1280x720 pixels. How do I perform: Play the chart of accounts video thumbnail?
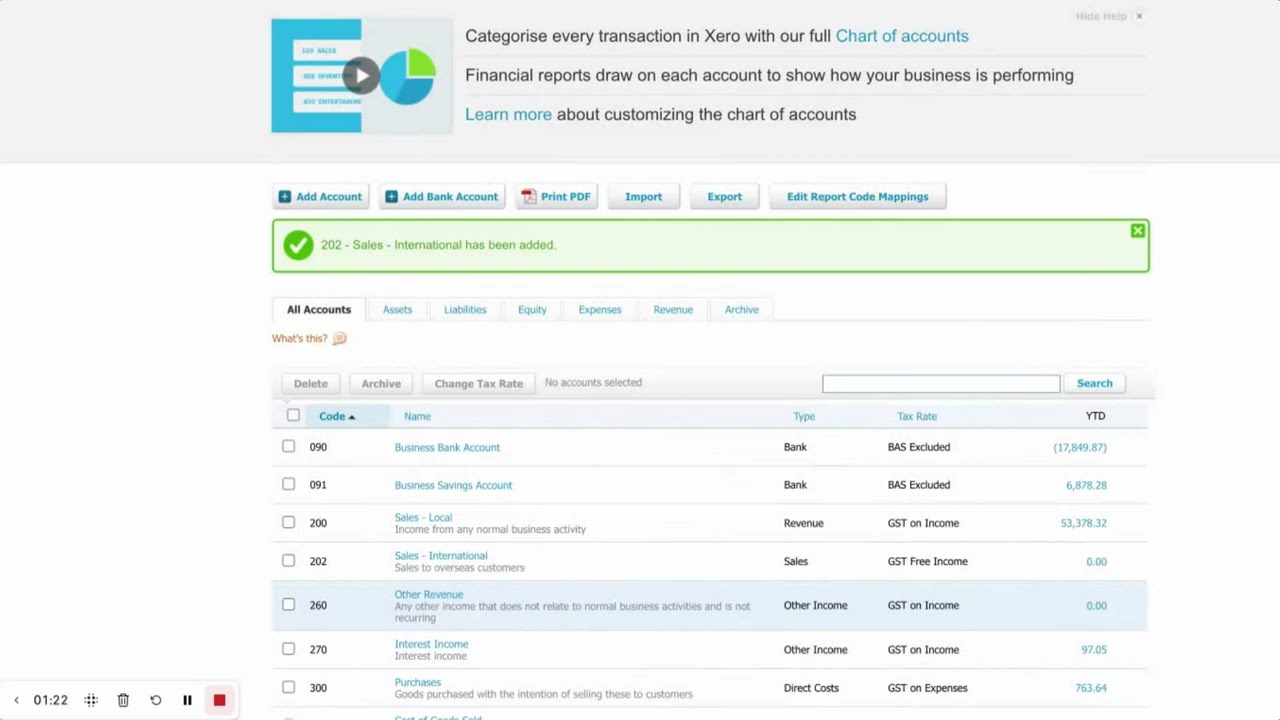[x=362, y=76]
